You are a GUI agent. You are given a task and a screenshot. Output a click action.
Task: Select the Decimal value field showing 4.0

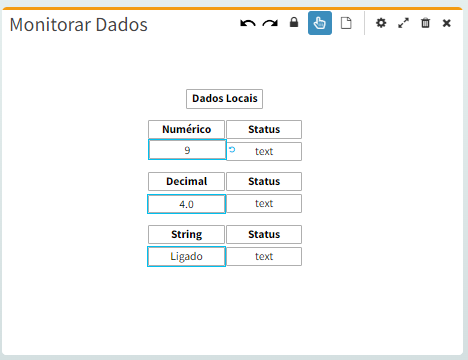(x=186, y=204)
